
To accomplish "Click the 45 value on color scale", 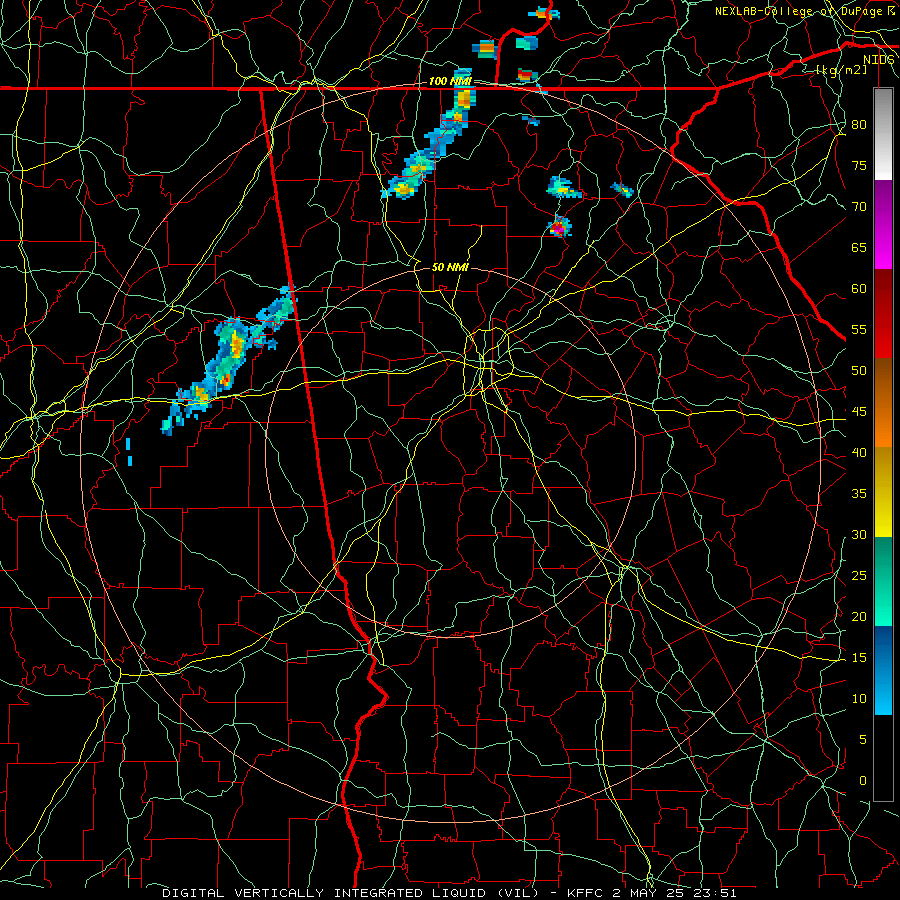I will coord(859,412).
